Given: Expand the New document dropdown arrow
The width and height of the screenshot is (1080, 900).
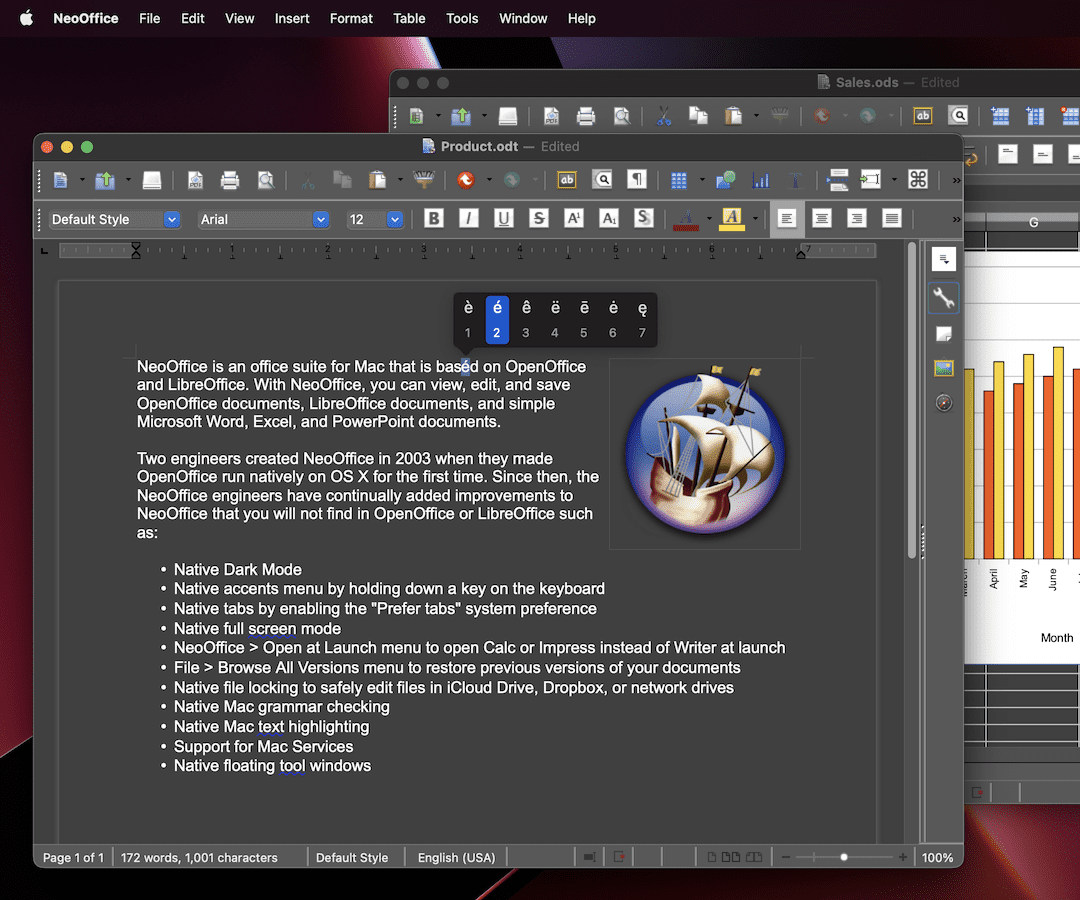Looking at the screenshot, I should (82, 180).
